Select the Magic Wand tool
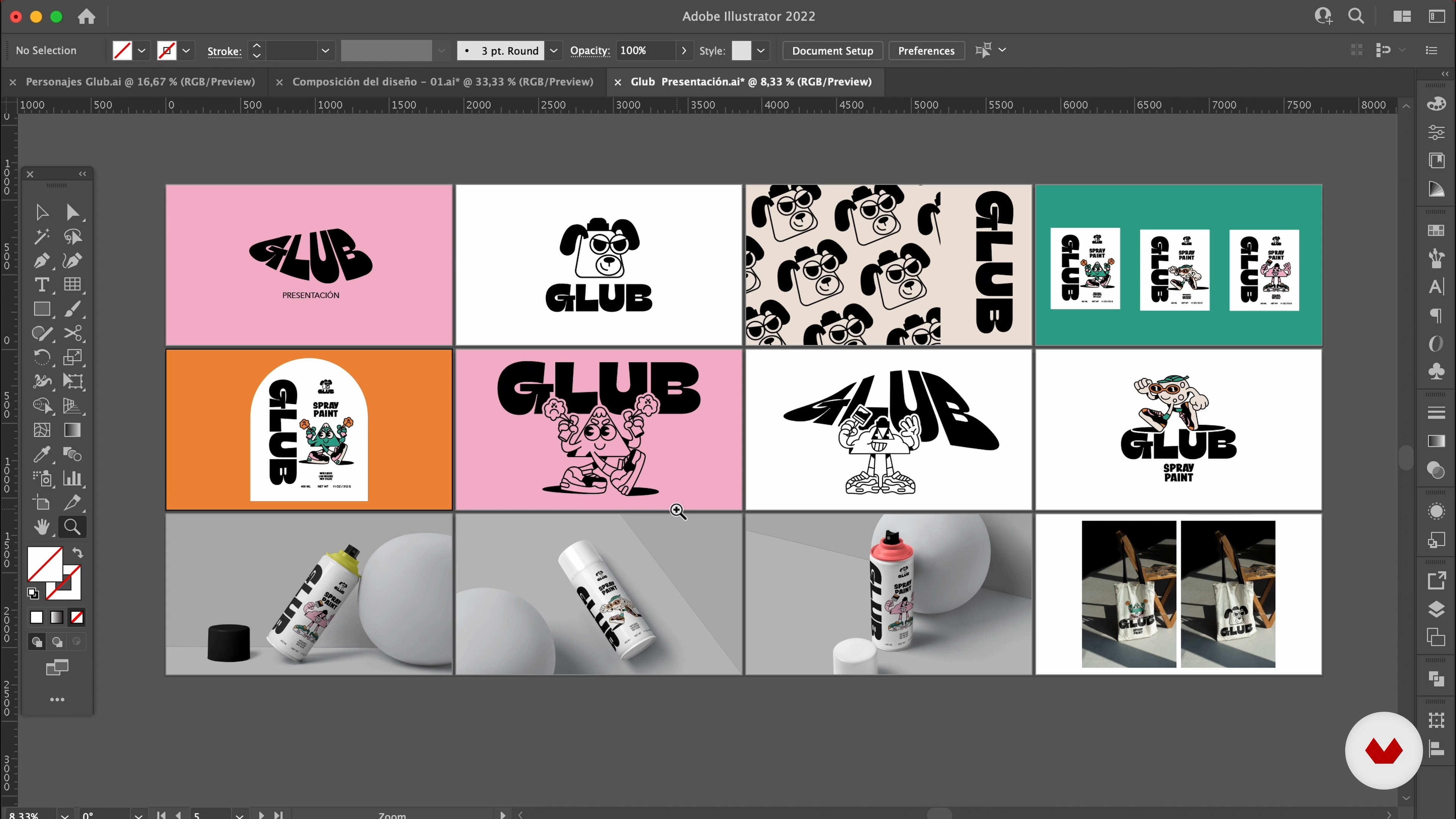 [41, 236]
